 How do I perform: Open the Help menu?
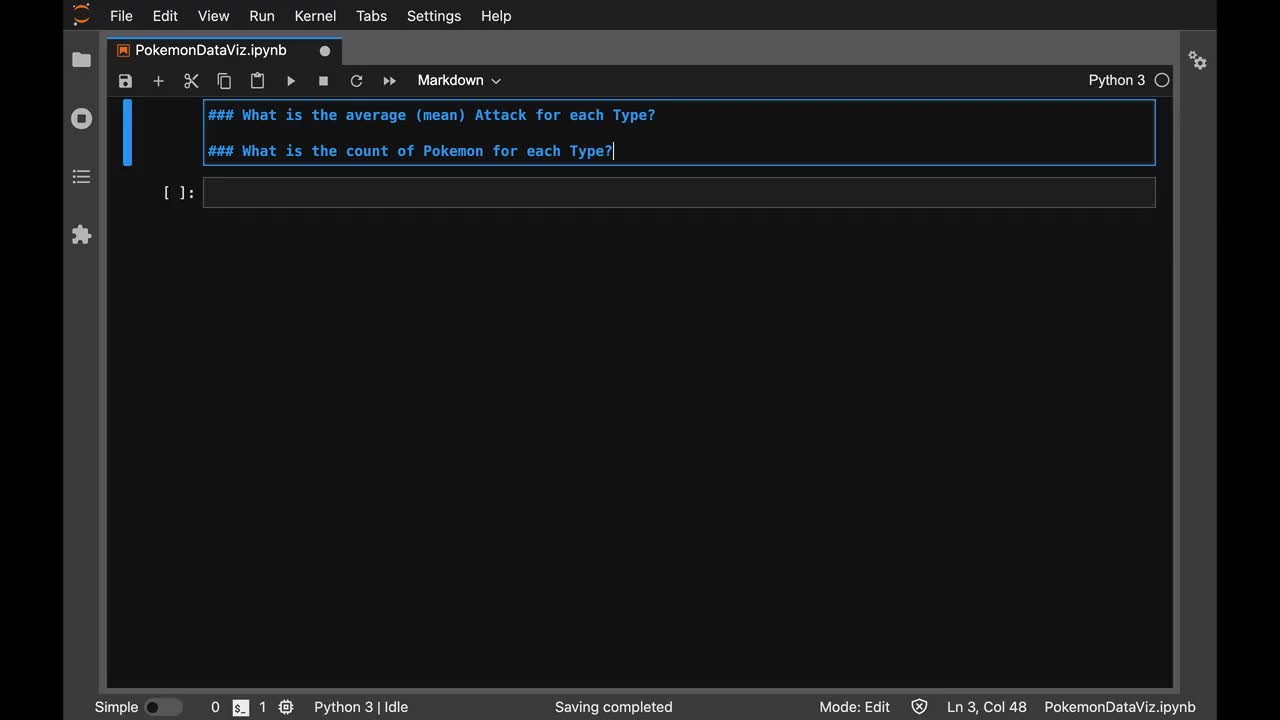click(x=496, y=16)
